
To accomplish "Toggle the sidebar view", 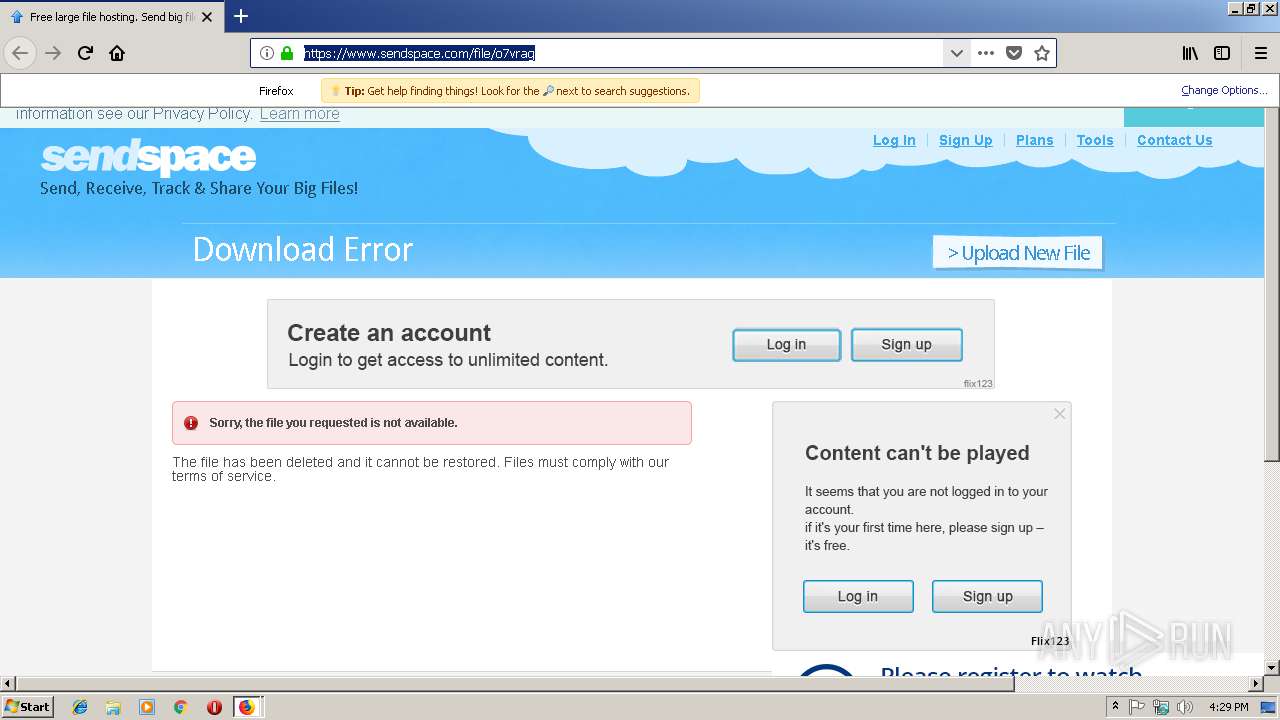I will pyautogui.click(x=1221, y=53).
